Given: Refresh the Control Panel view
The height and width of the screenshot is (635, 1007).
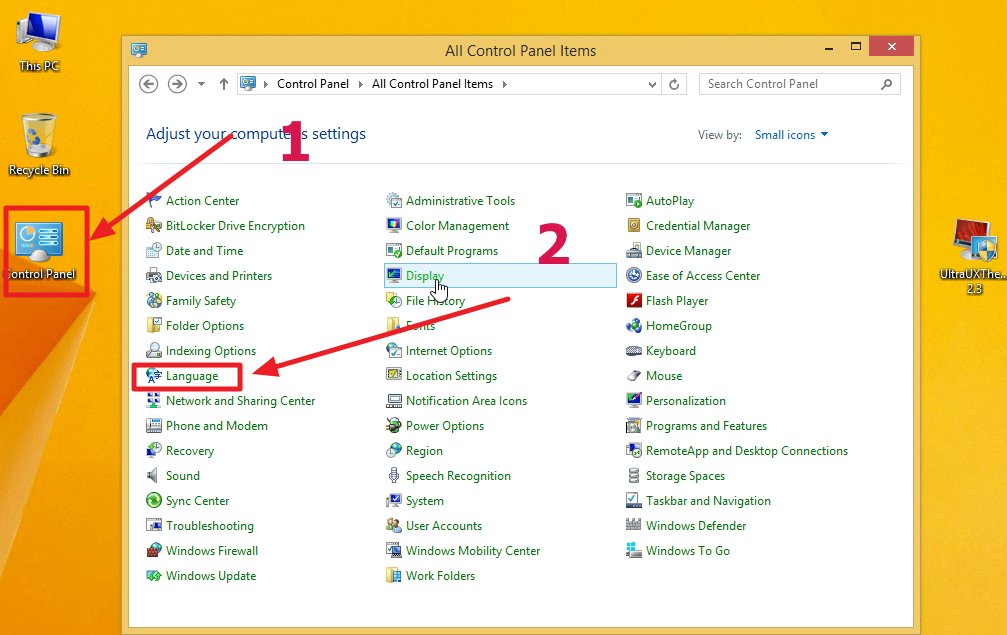Looking at the screenshot, I should (674, 84).
